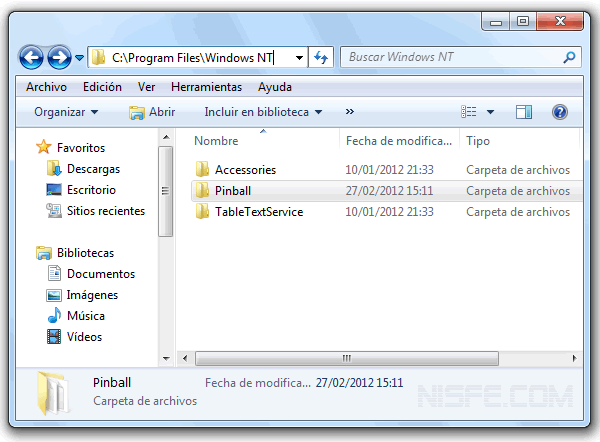The width and height of the screenshot is (600, 442).
Task: Open Documentos library
Action: [101, 274]
